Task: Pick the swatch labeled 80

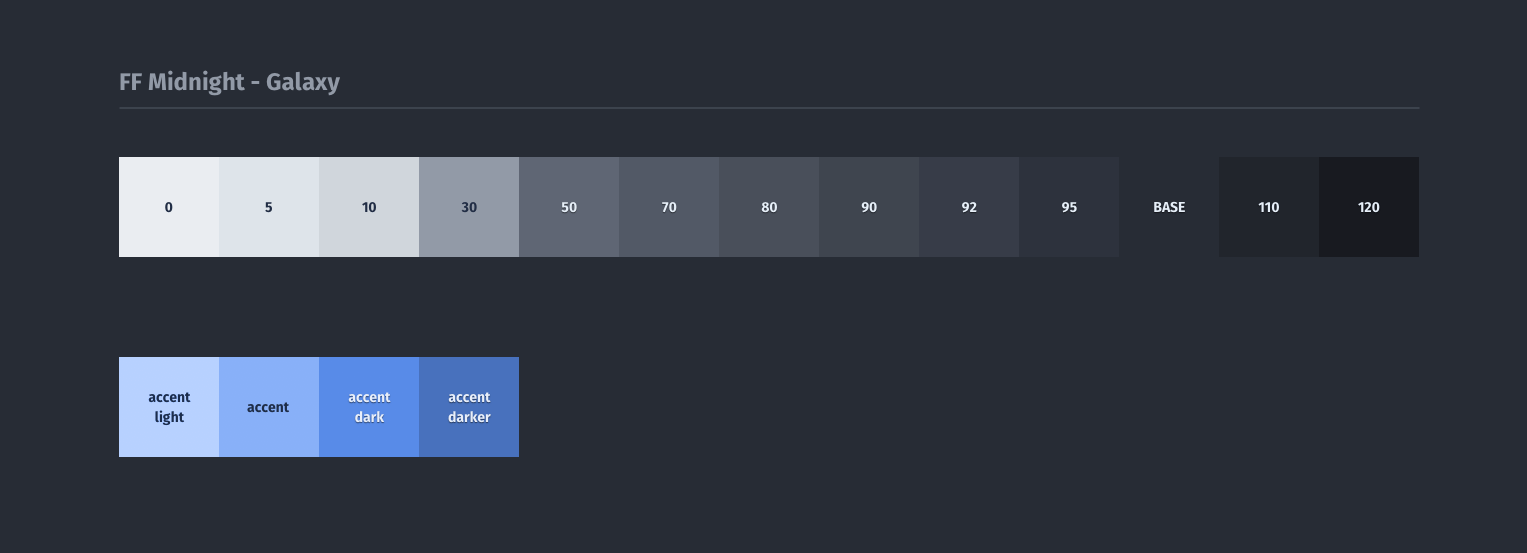Action: coord(769,207)
